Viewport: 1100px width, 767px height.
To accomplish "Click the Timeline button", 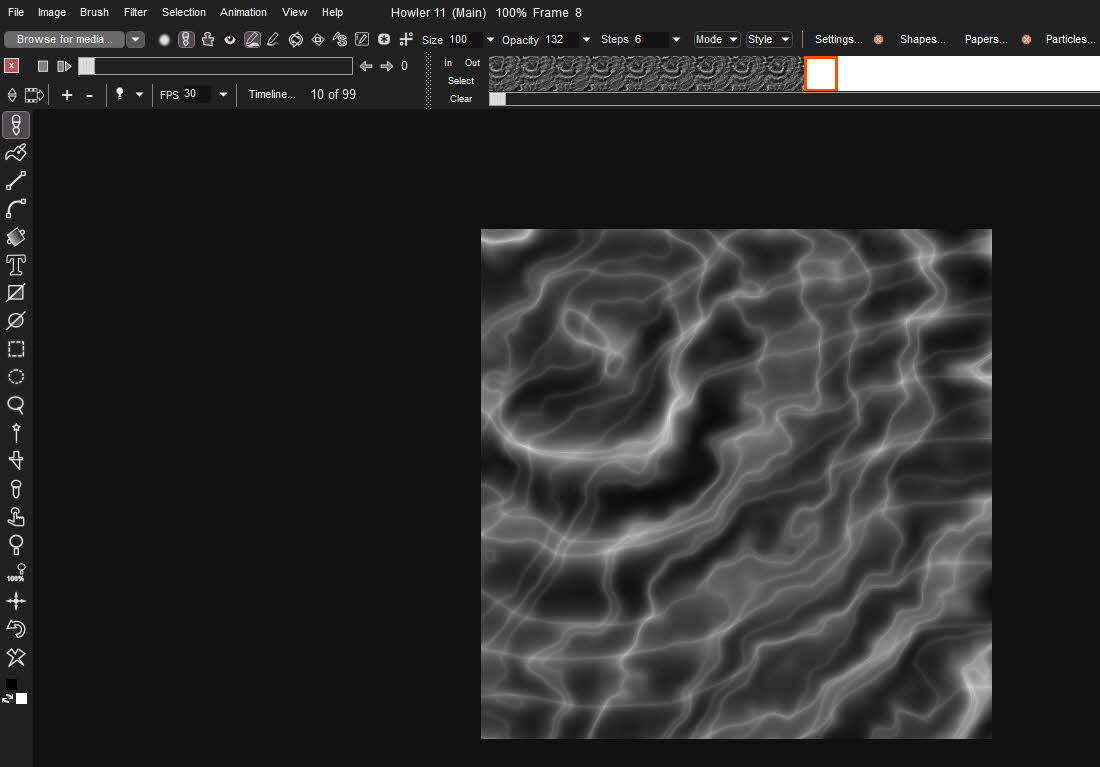I will coord(271,94).
